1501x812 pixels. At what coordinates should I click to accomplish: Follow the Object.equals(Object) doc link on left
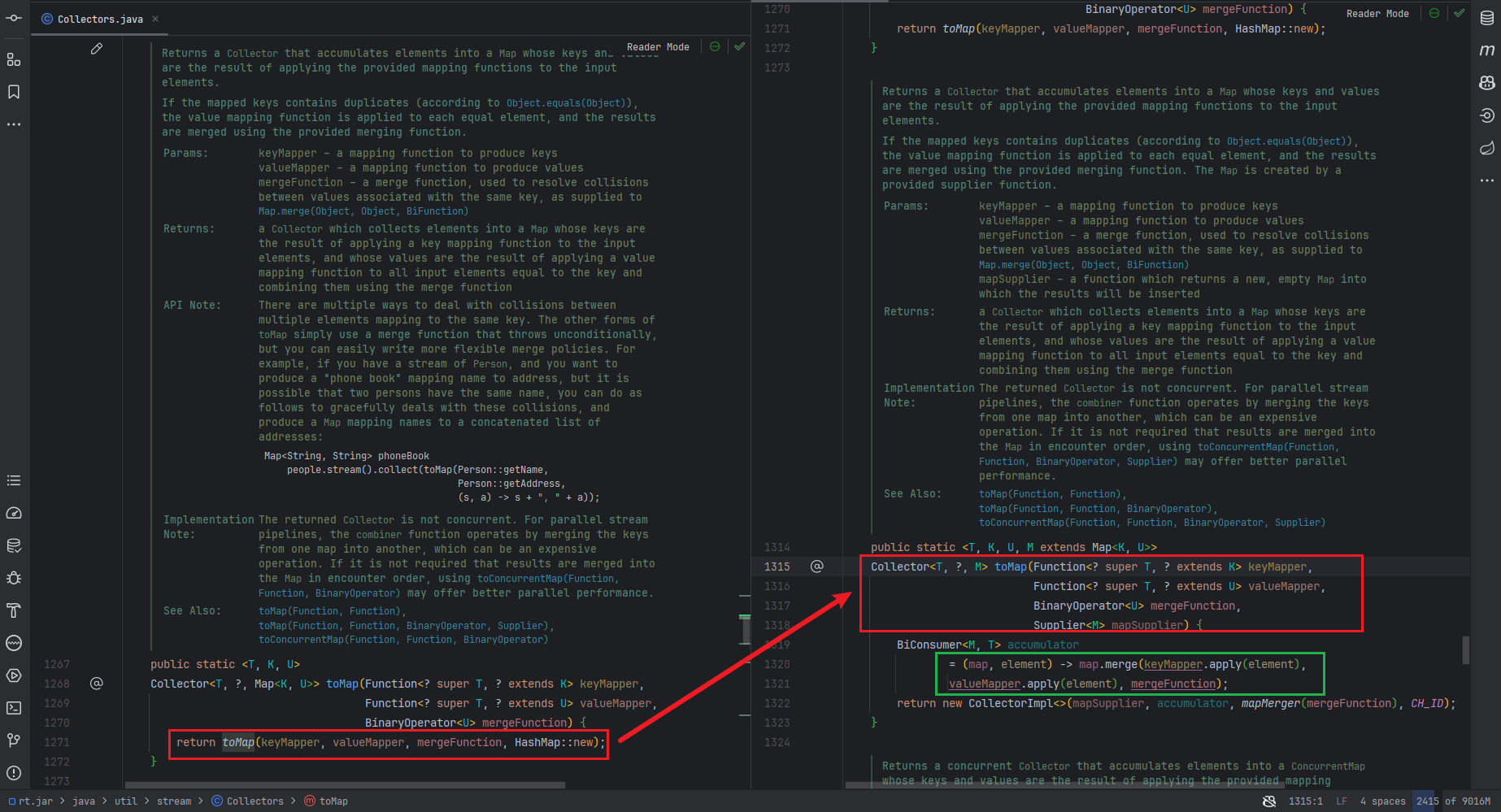tap(565, 103)
